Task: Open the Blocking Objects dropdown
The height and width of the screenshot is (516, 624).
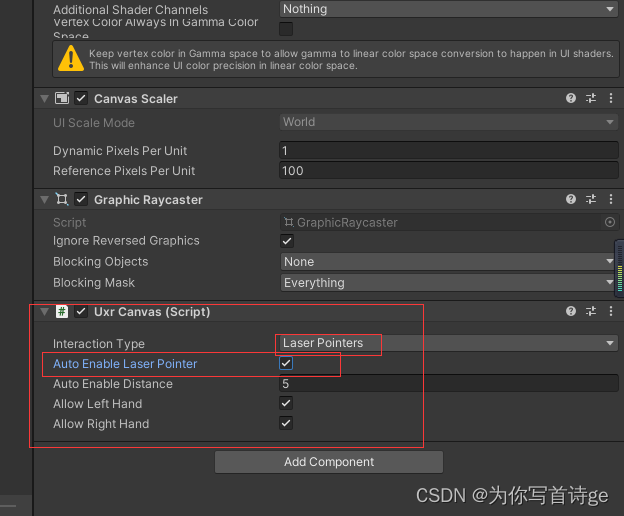Action: (448, 261)
